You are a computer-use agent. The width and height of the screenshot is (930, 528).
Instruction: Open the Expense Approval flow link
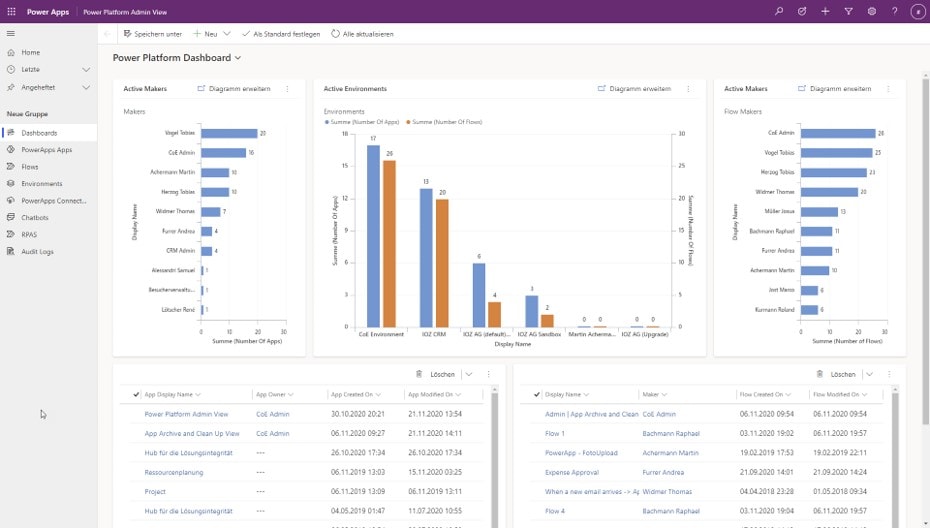(572, 473)
